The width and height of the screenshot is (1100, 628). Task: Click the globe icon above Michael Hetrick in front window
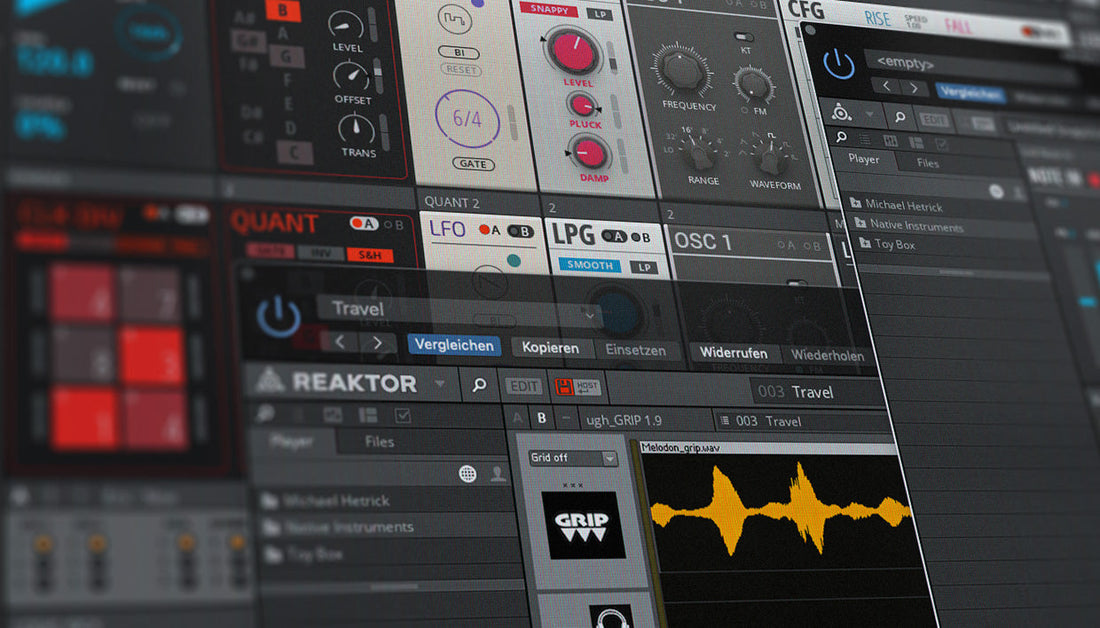pyautogui.click(x=467, y=474)
